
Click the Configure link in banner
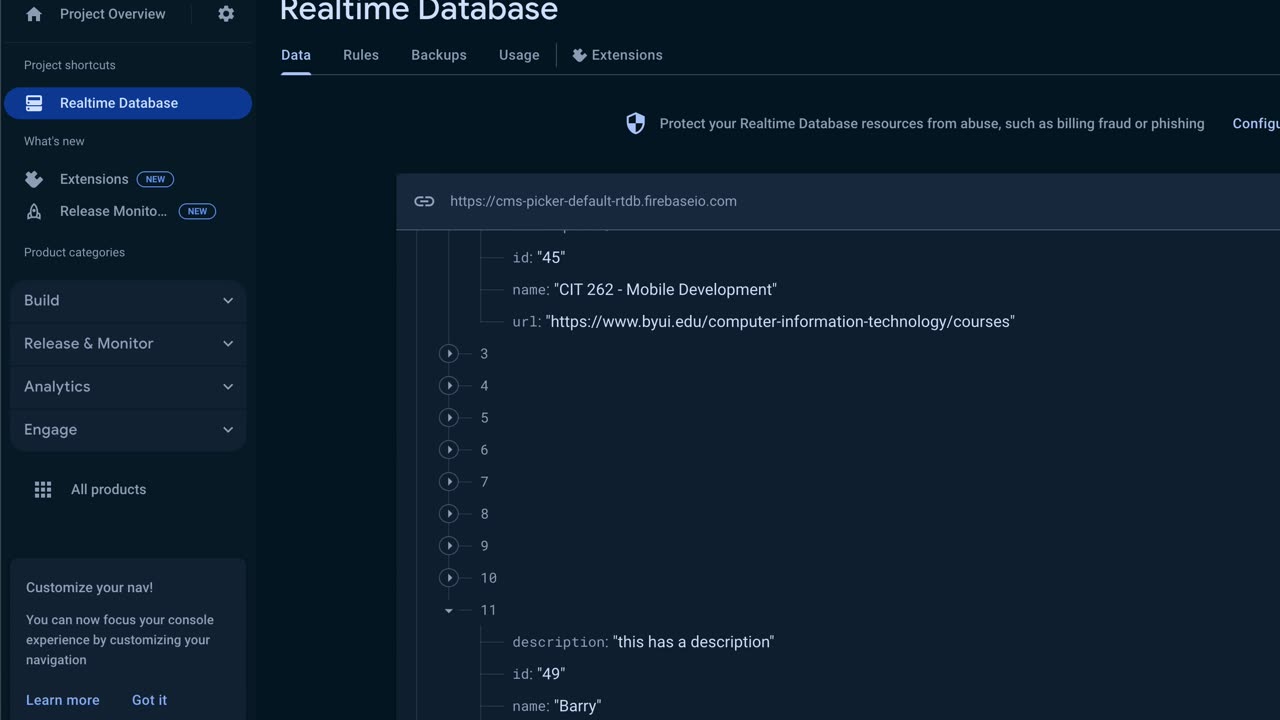[1256, 124]
